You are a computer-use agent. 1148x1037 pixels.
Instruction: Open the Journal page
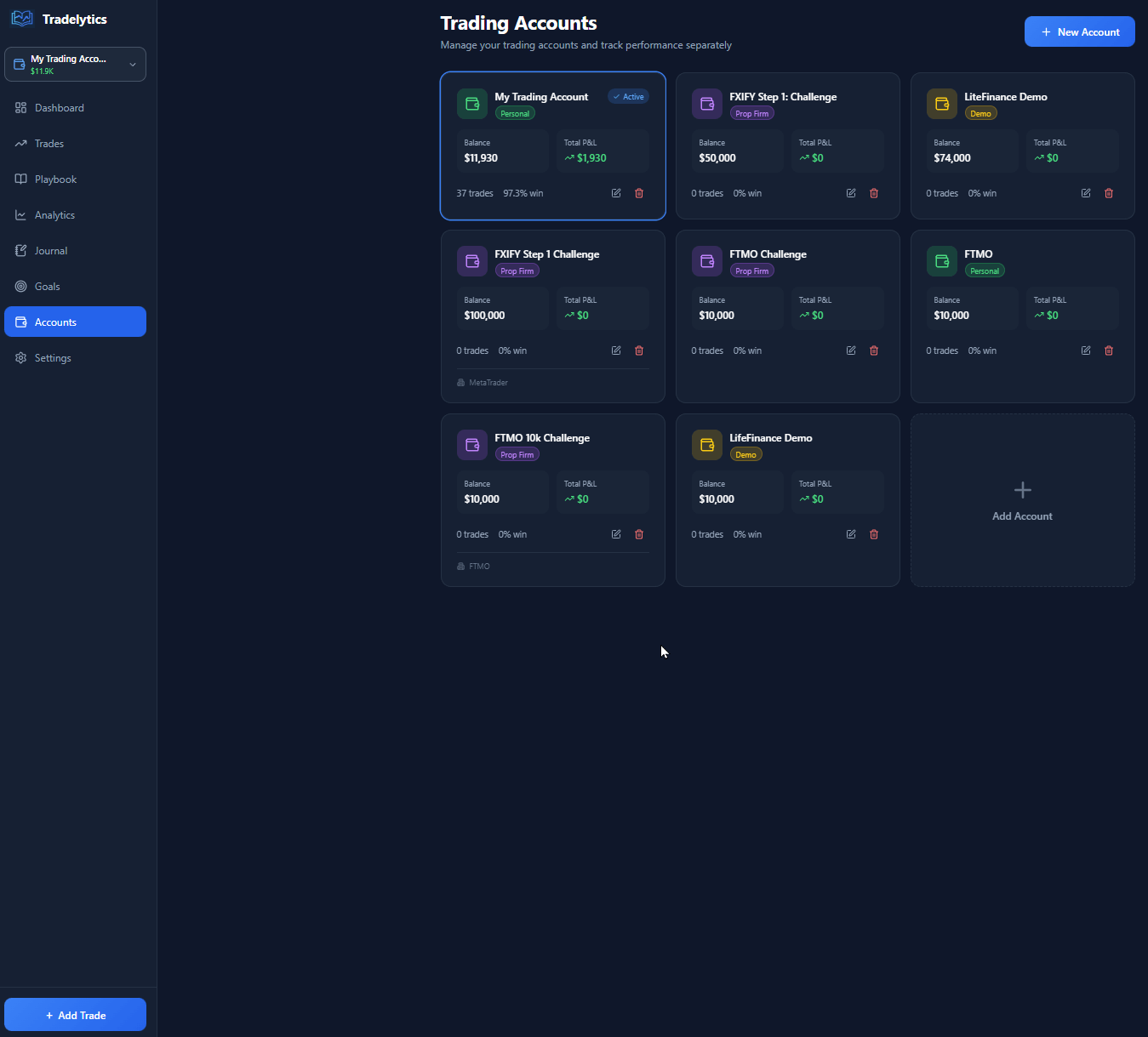click(75, 251)
